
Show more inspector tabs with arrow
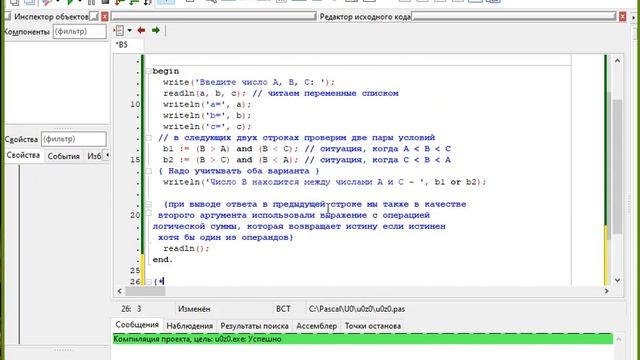pos(107,156)
